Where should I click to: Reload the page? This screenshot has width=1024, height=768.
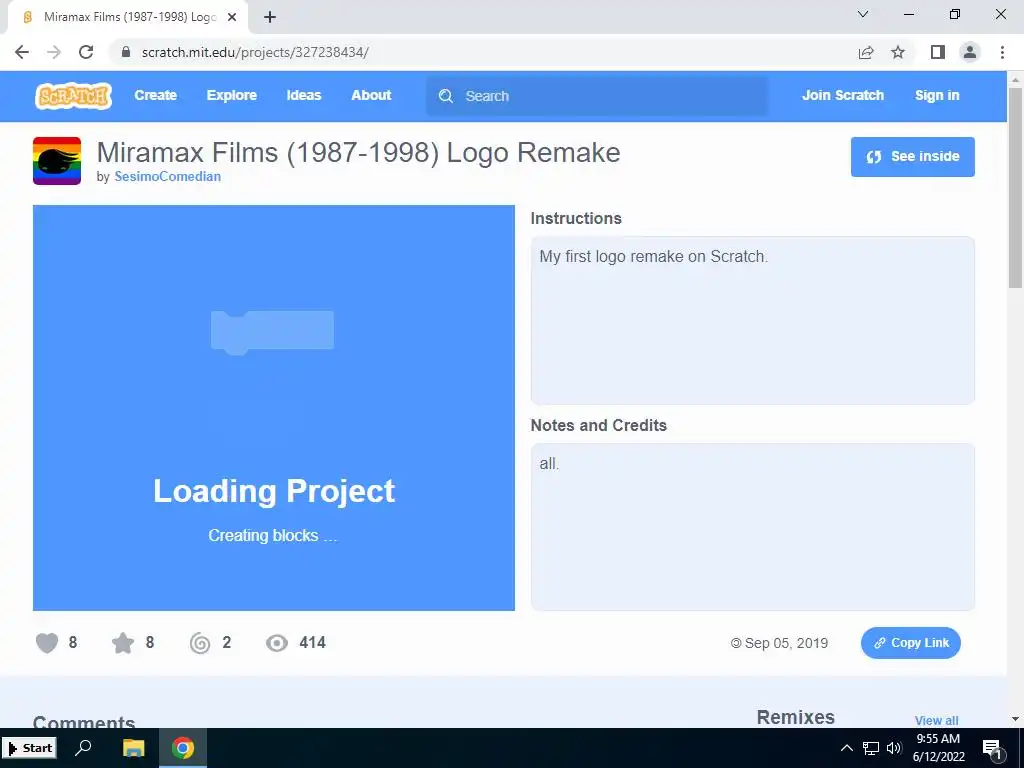click(86, 52)
